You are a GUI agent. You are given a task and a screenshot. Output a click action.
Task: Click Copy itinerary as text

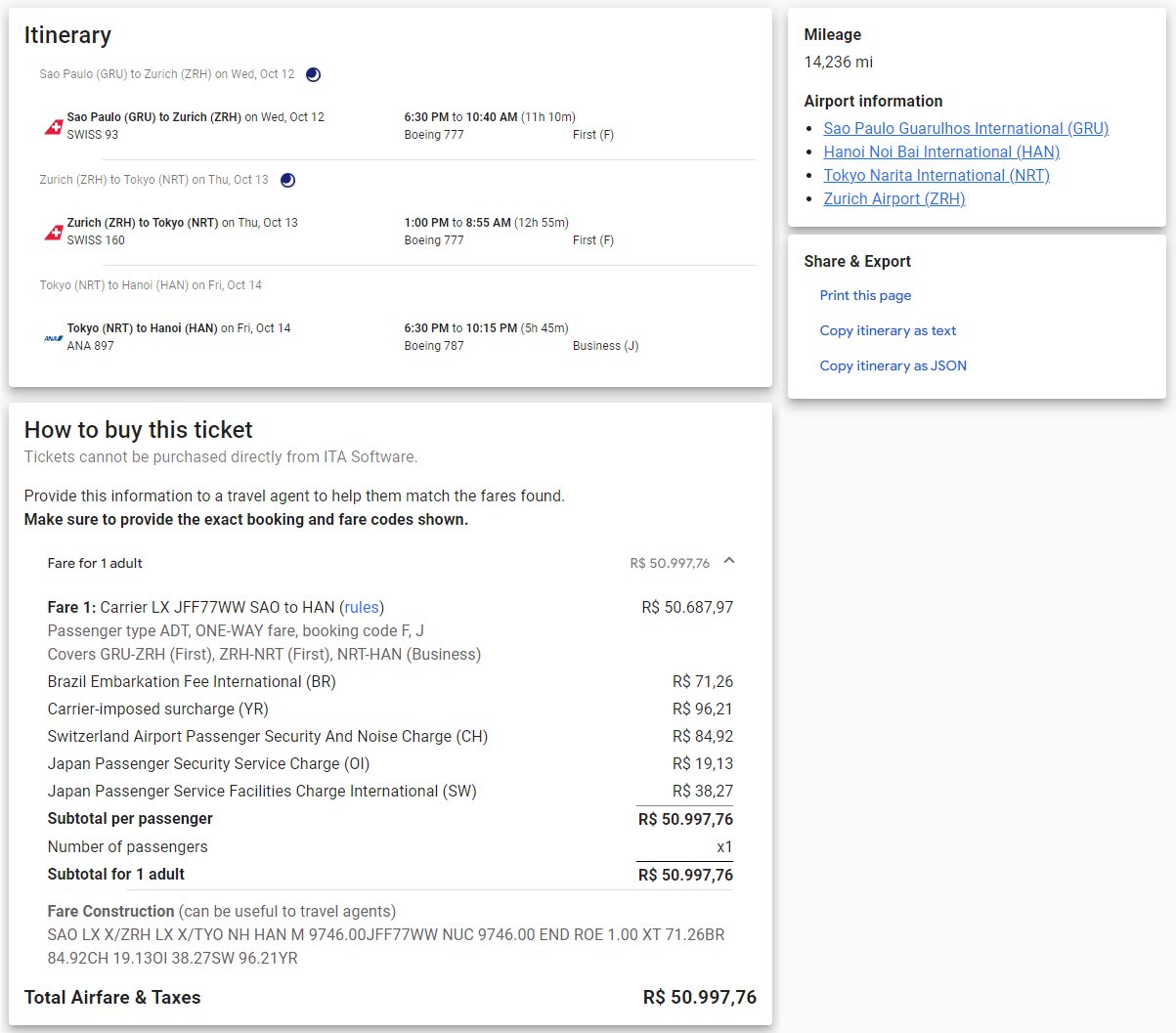[x=888, y=330]
